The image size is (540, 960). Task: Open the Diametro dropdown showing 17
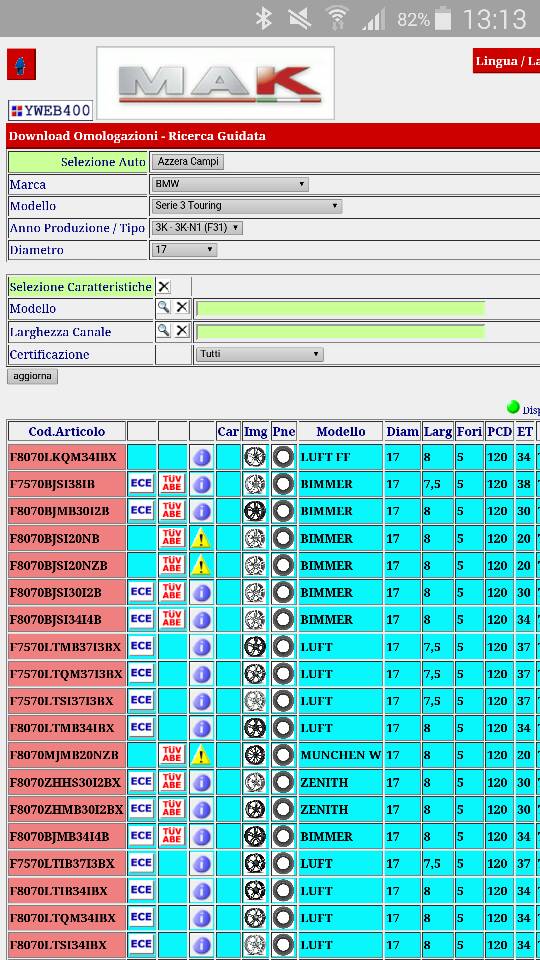184,250
